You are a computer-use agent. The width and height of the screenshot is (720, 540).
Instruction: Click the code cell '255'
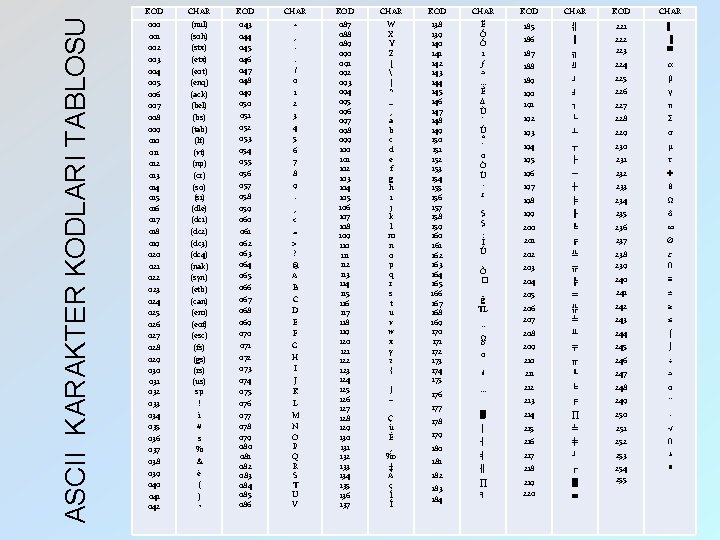coord(621,481)
